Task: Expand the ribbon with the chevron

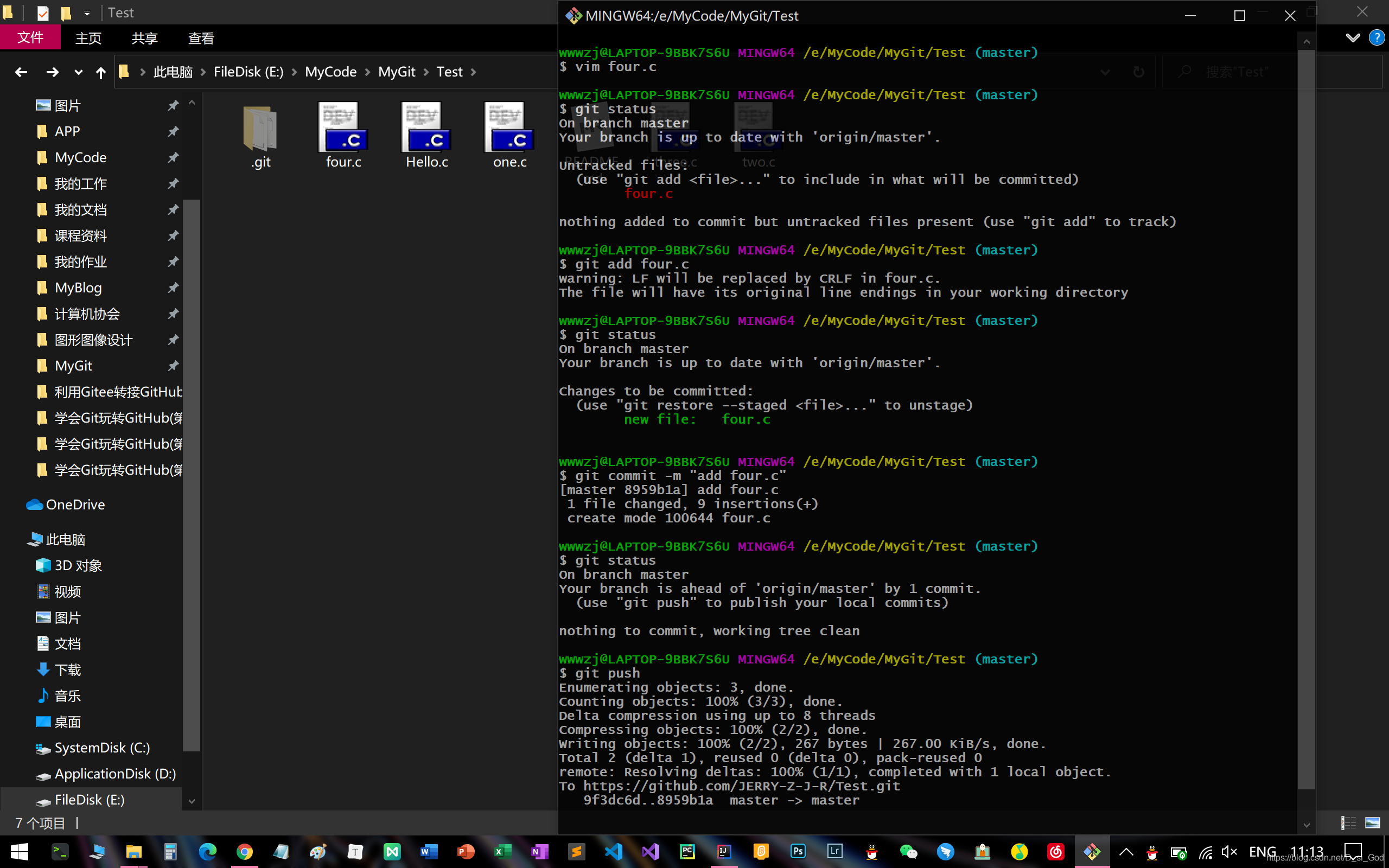Action: pyautogui.click(x=1352, y=38)
